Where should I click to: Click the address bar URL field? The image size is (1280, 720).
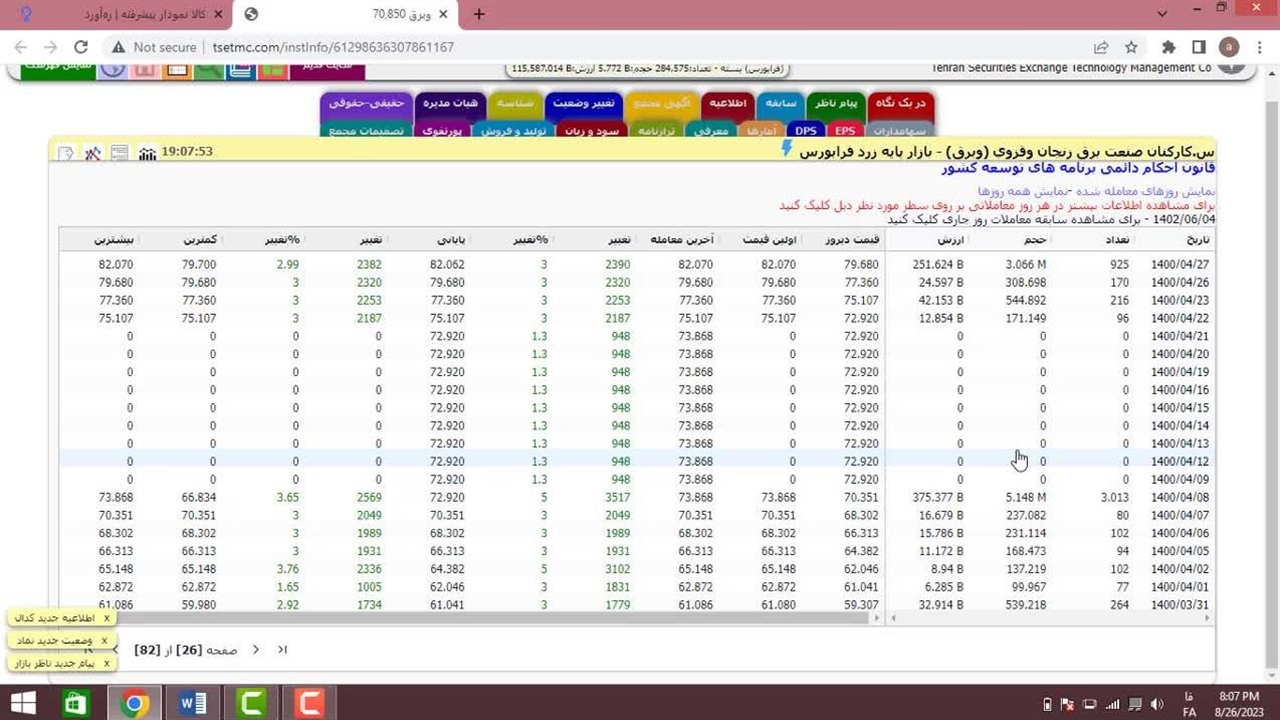pyautogui.click(x=600, y=47)
